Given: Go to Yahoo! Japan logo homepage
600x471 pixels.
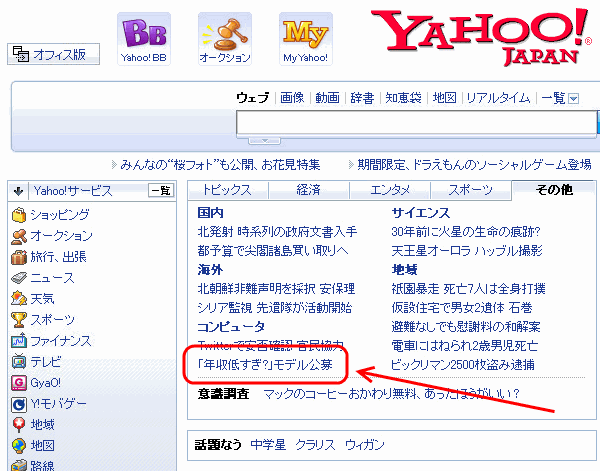Looking at the screenshot, I should point(481,37).
